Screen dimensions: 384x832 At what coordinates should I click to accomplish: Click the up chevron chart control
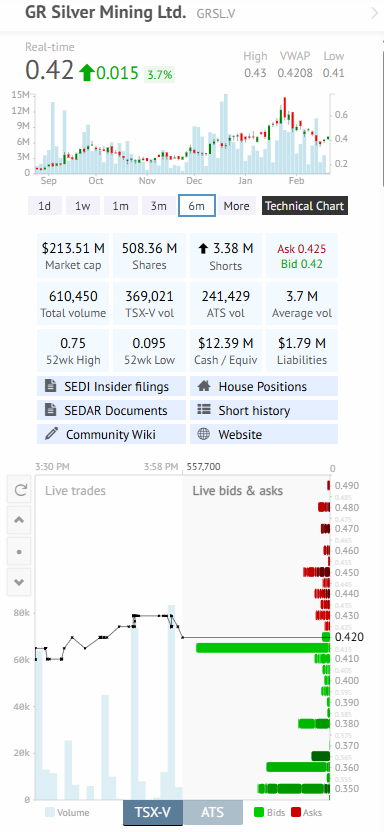click(x=20, y=520)
